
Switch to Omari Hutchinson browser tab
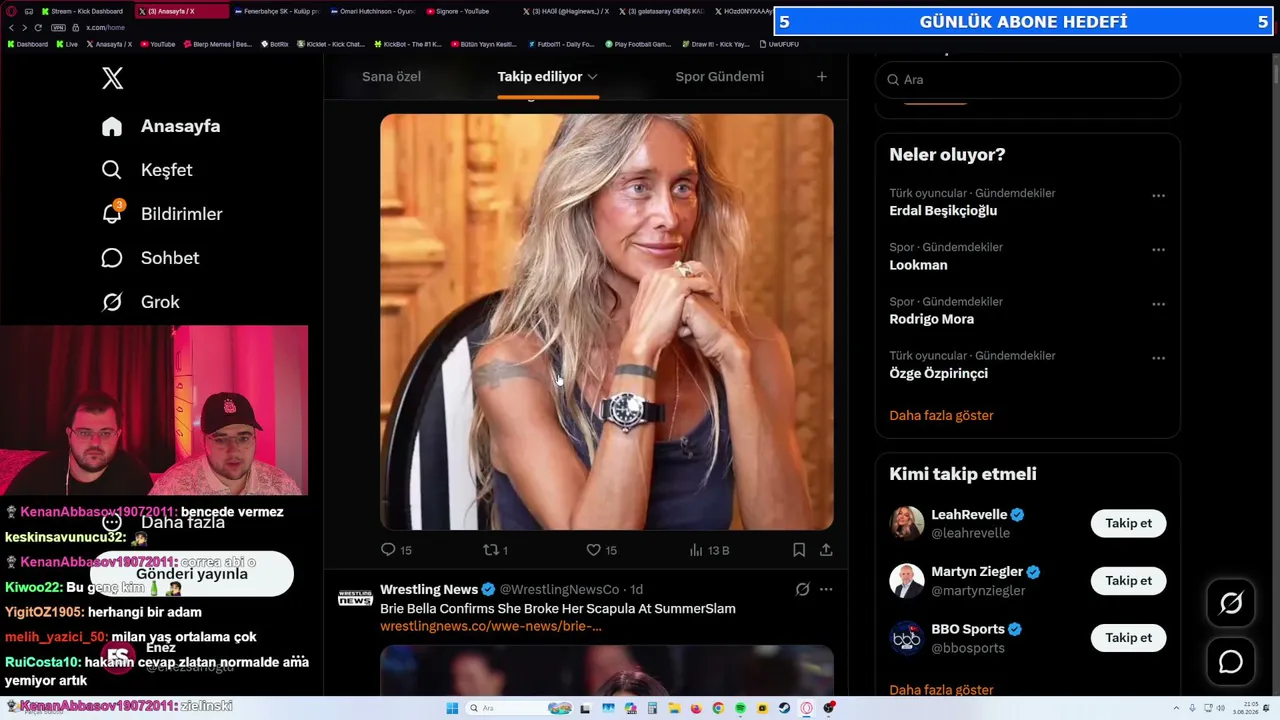(x=373, y=11)
